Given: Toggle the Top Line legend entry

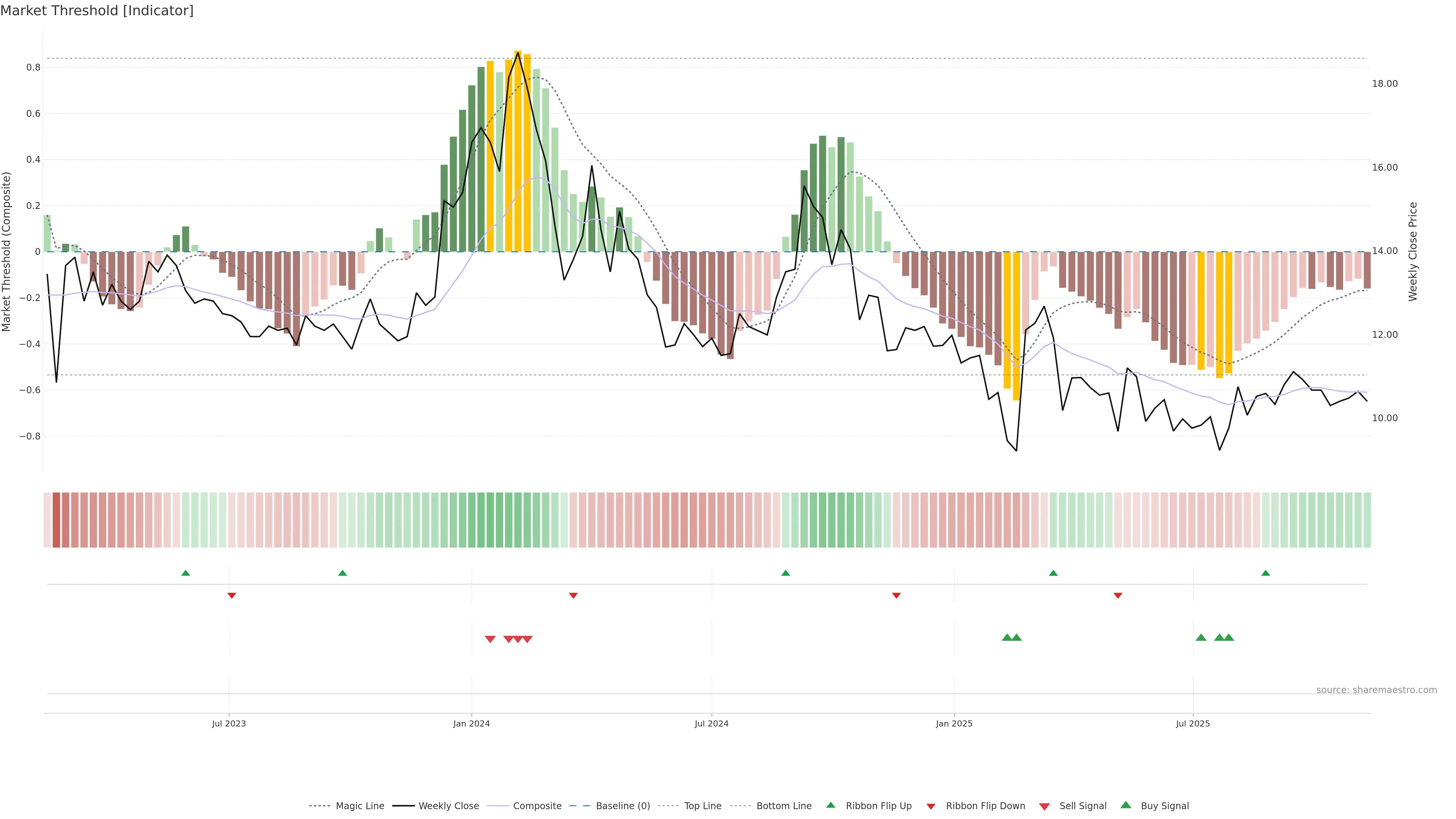Looking at the screenshot, I should click(703, 806).
